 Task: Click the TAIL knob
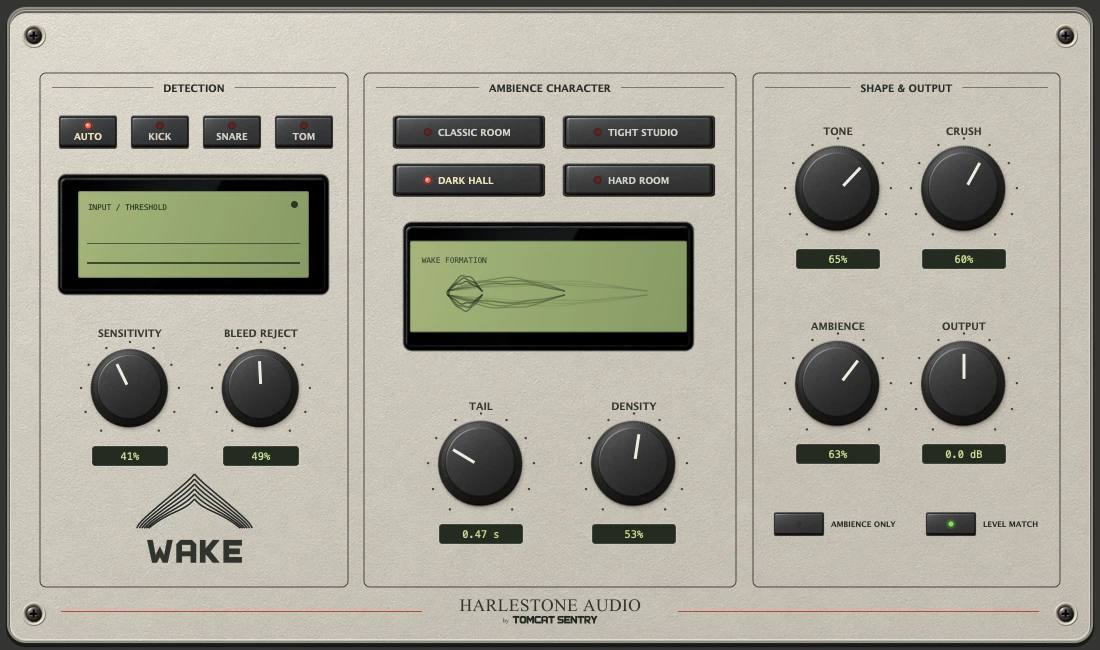point(480,463)
